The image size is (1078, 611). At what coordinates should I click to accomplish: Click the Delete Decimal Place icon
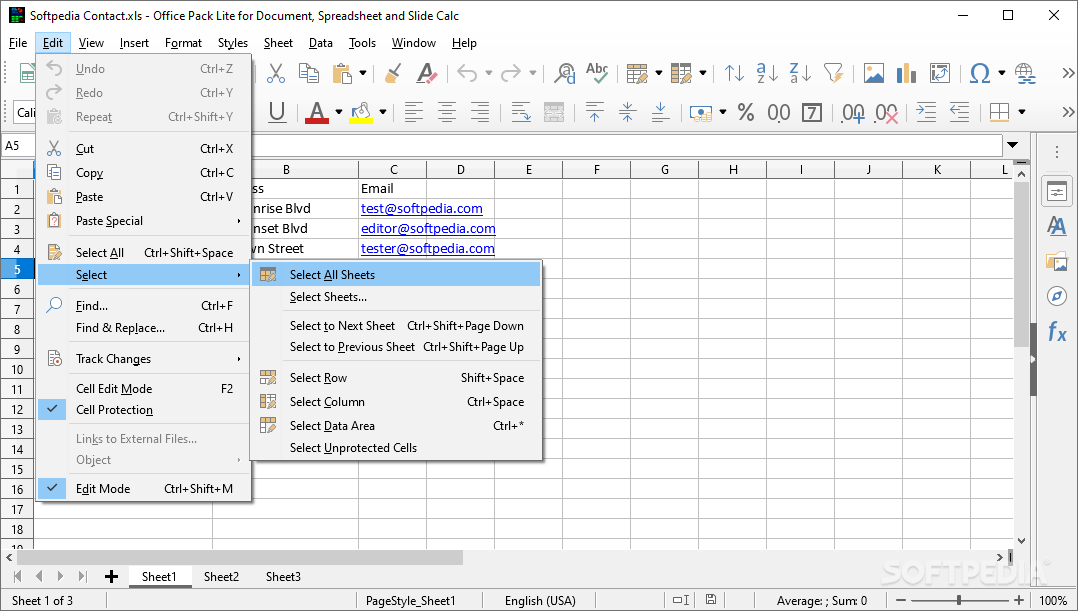[886, 112]
